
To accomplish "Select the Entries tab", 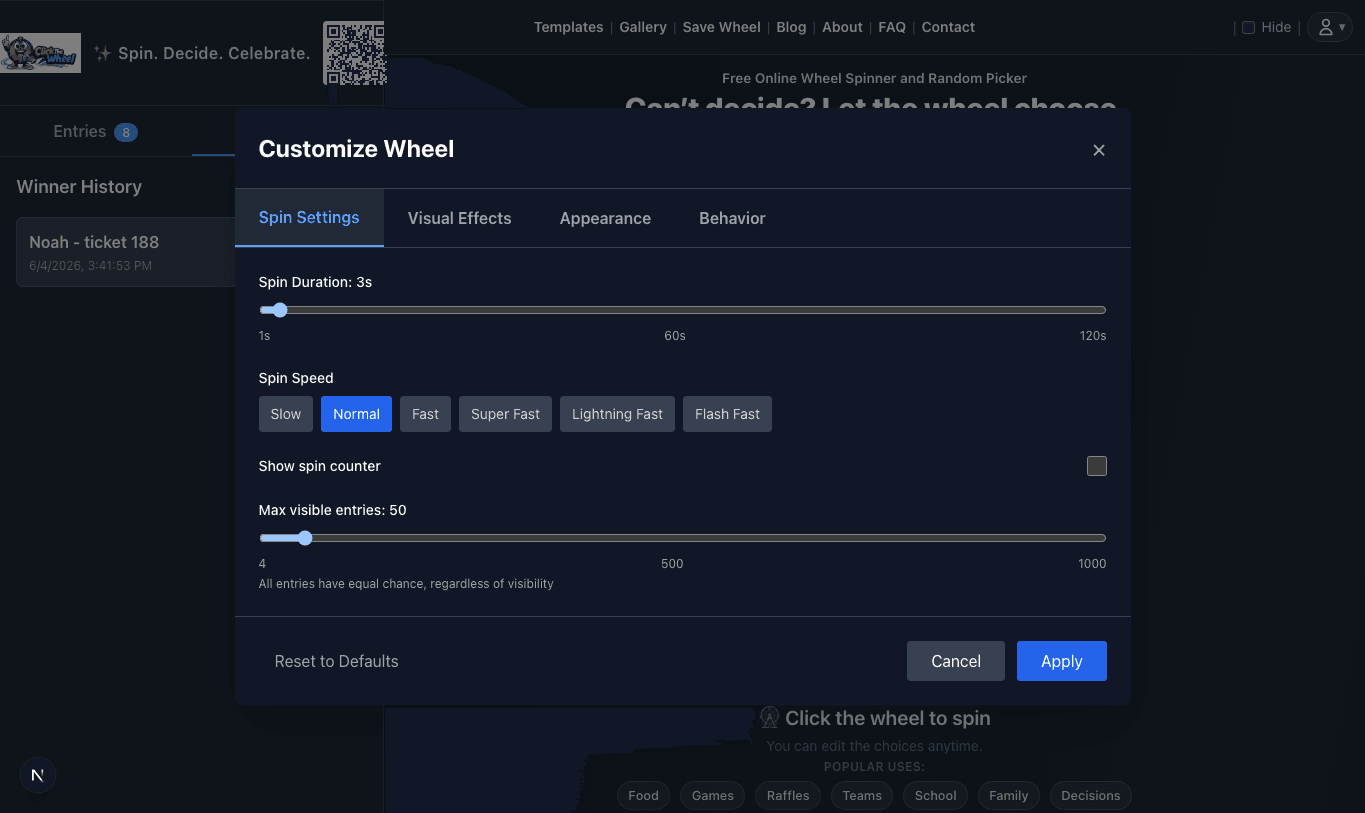I will (x=95, y=132).
